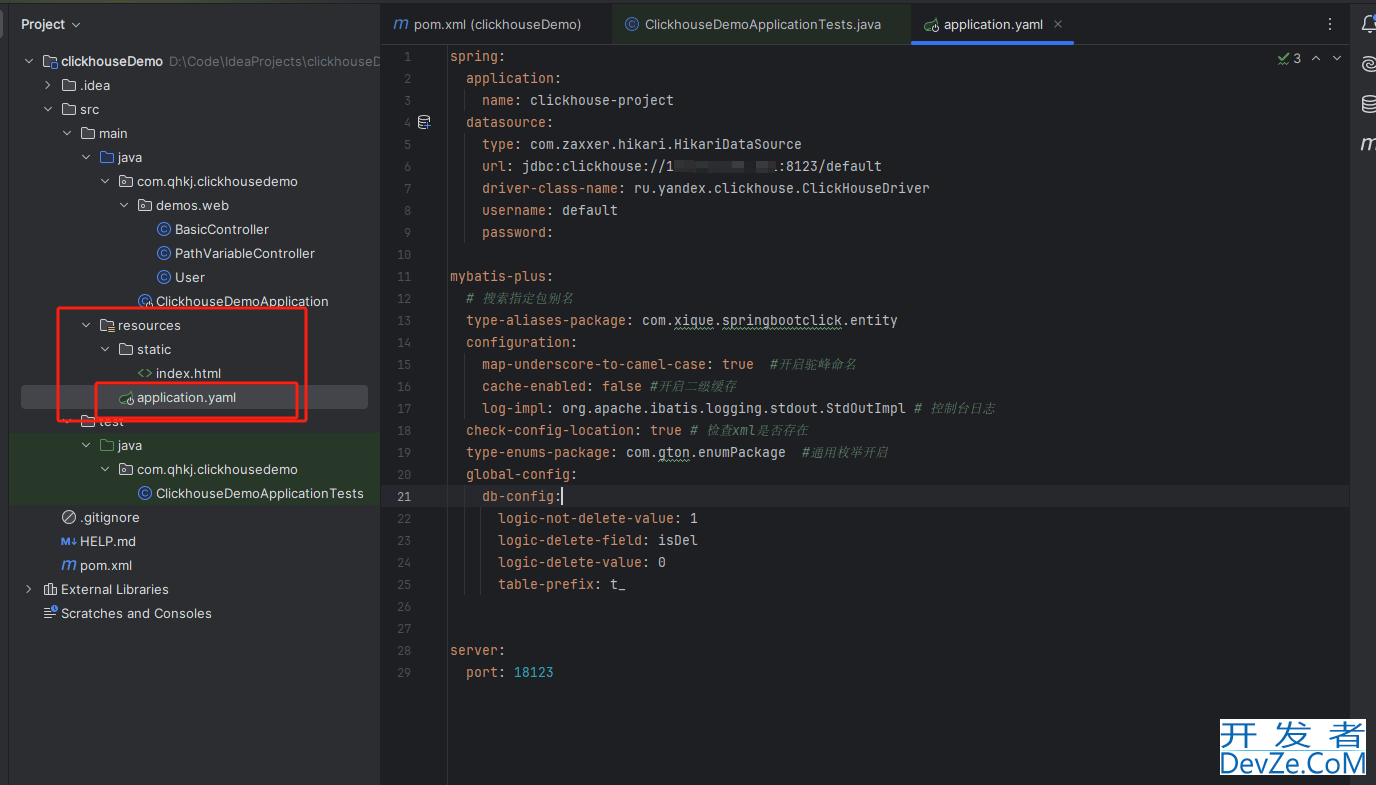This screenshot has height=785, width=1376.
Task: Collapse the resources folder
Action: (85, 325)
